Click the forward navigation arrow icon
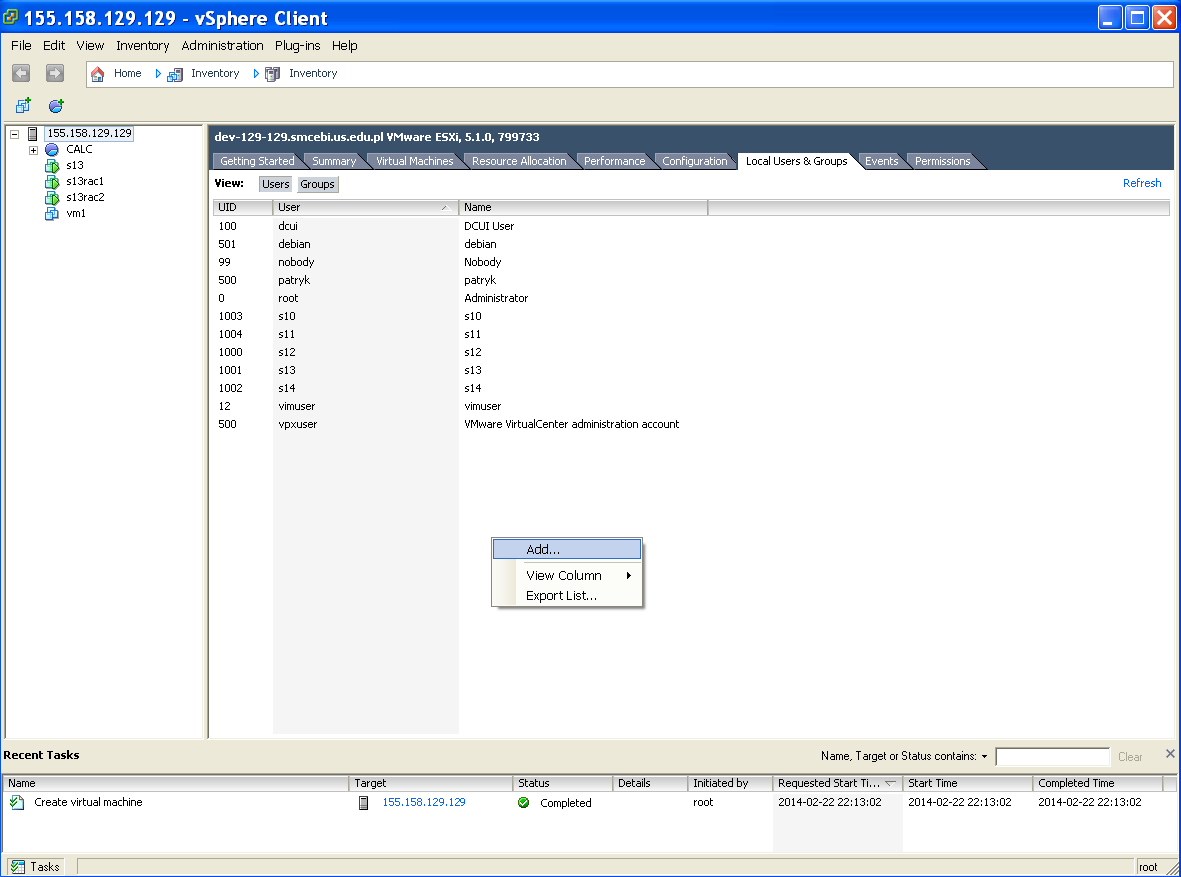Image resolution: width=1181 pixels, height=877 pixels. click(x=54, y=73)
